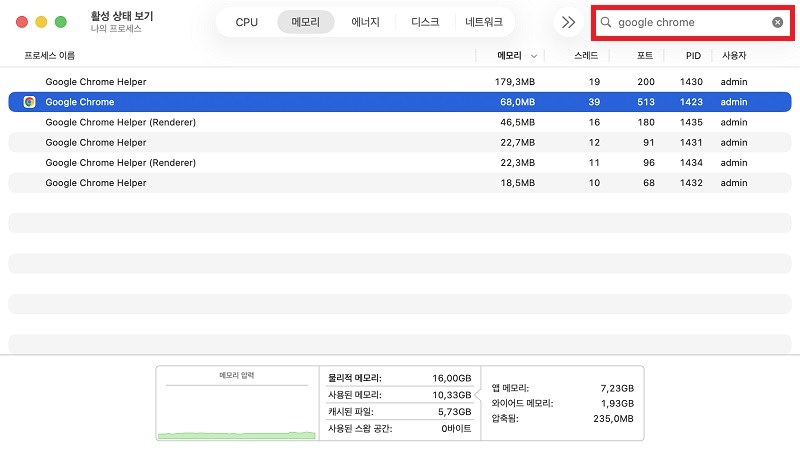The height and width of the screenshot is (453, 800).
Task: Click the 나의 프로세스 subtitle
Action: coord(116,29)
